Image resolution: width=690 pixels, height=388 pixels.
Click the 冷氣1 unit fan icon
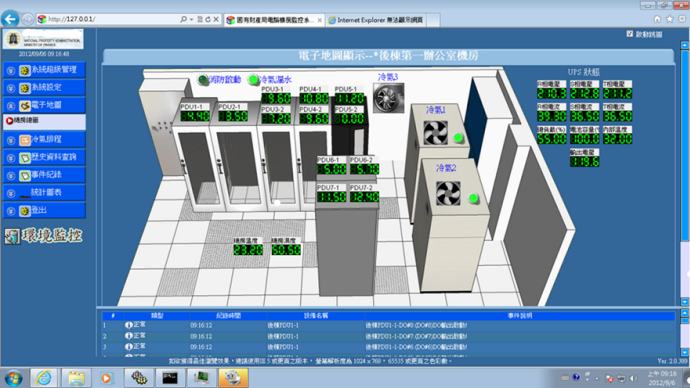click(435, 132)
